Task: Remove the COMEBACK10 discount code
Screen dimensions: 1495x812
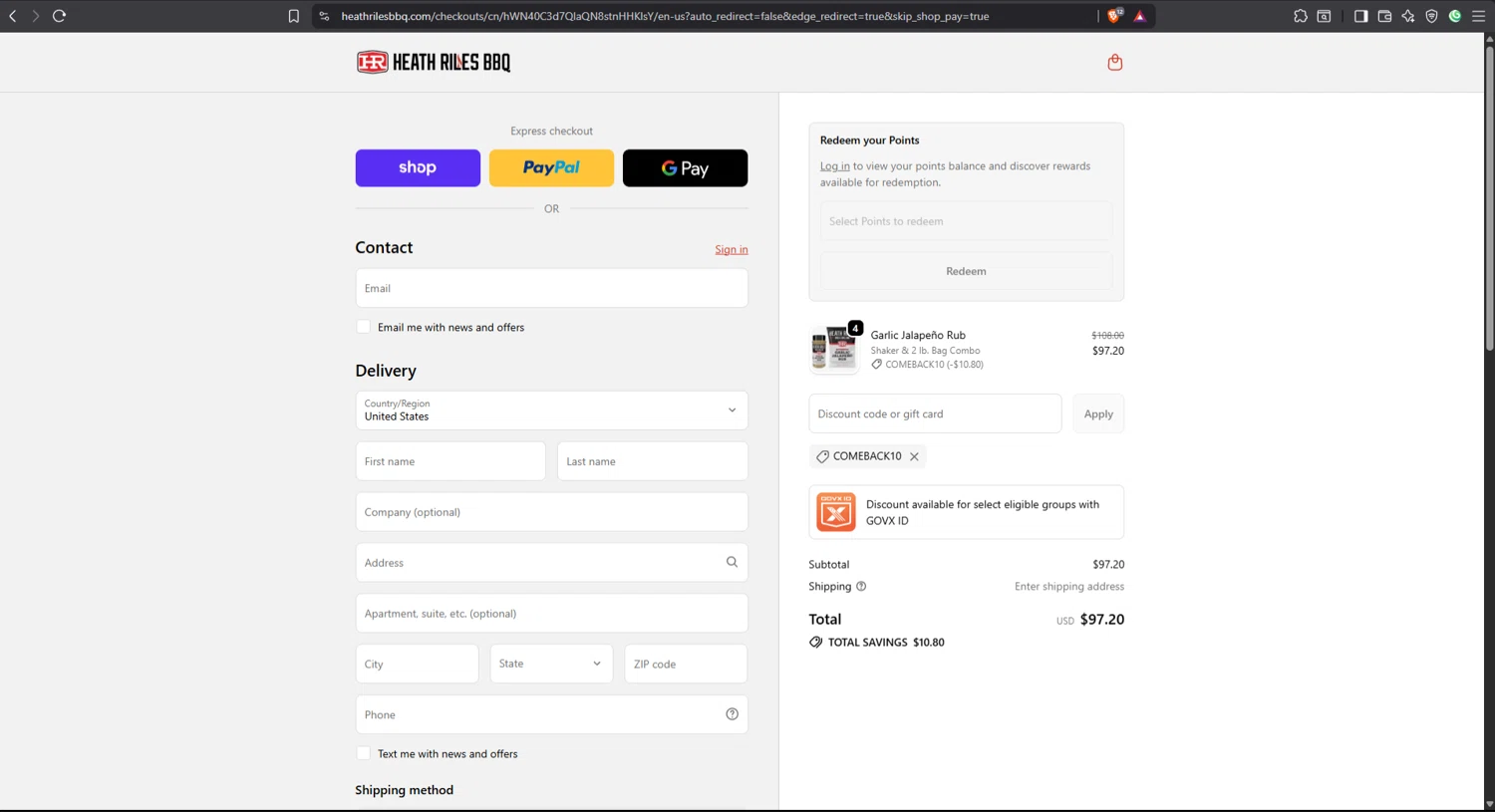Action: [x=914, y=456]
